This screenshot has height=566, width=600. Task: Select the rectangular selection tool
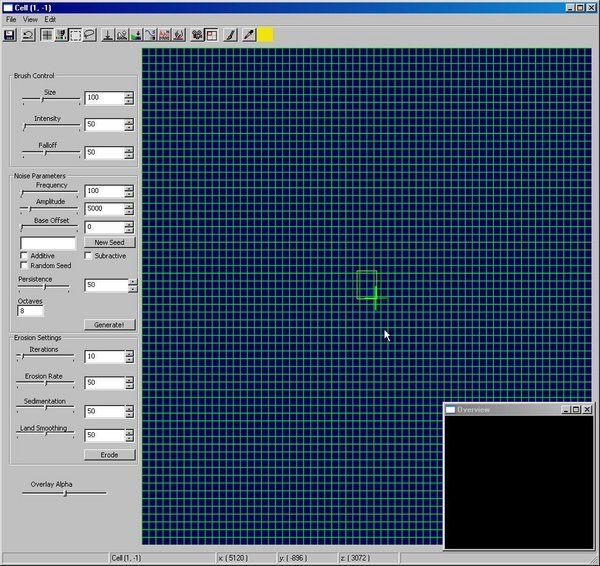(x=75, y=35)
